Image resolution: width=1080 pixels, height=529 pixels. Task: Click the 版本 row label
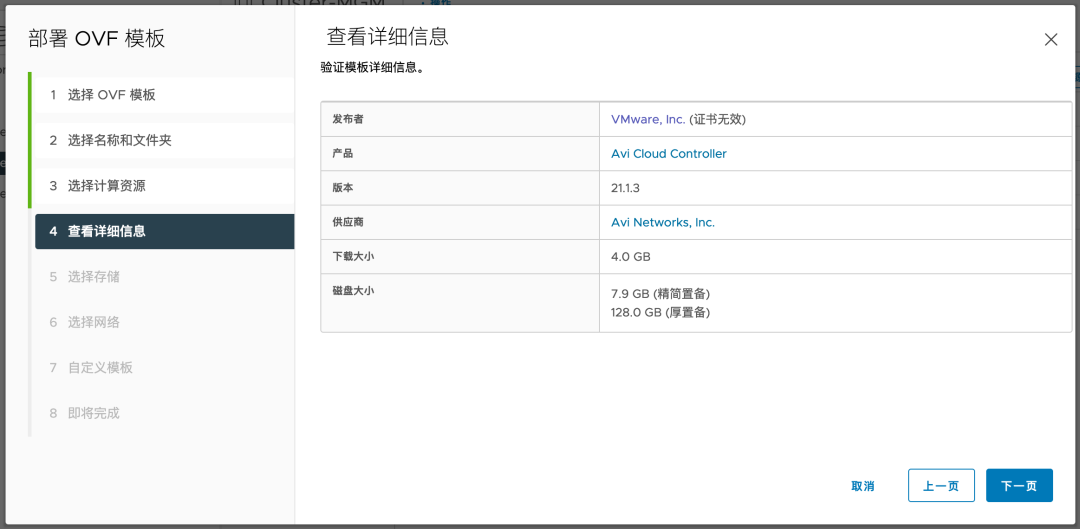[342, 188]
